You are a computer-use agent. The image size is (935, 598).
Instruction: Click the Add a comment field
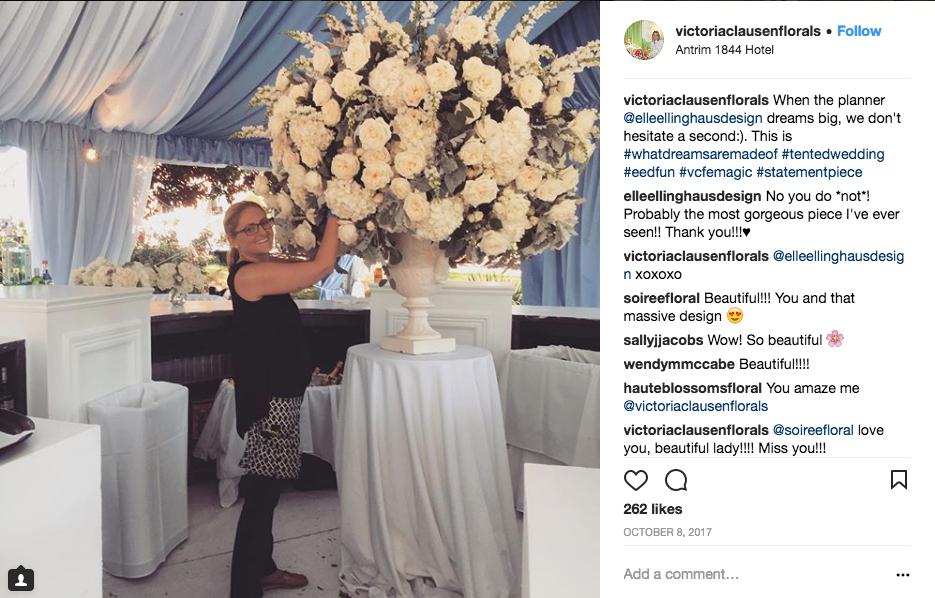point(753,574)
